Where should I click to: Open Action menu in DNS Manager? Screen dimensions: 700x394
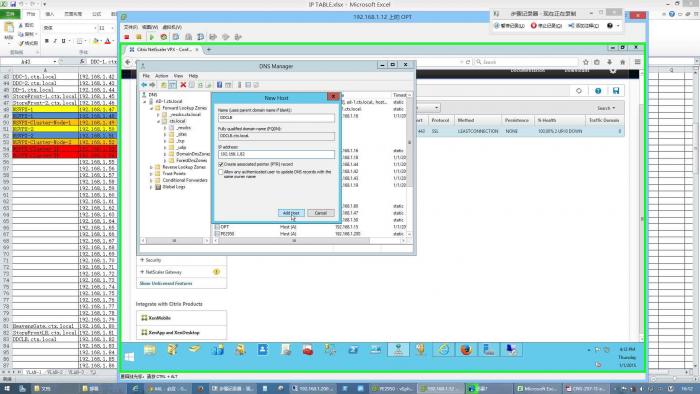pyautogui.click(x=161, y=76)
